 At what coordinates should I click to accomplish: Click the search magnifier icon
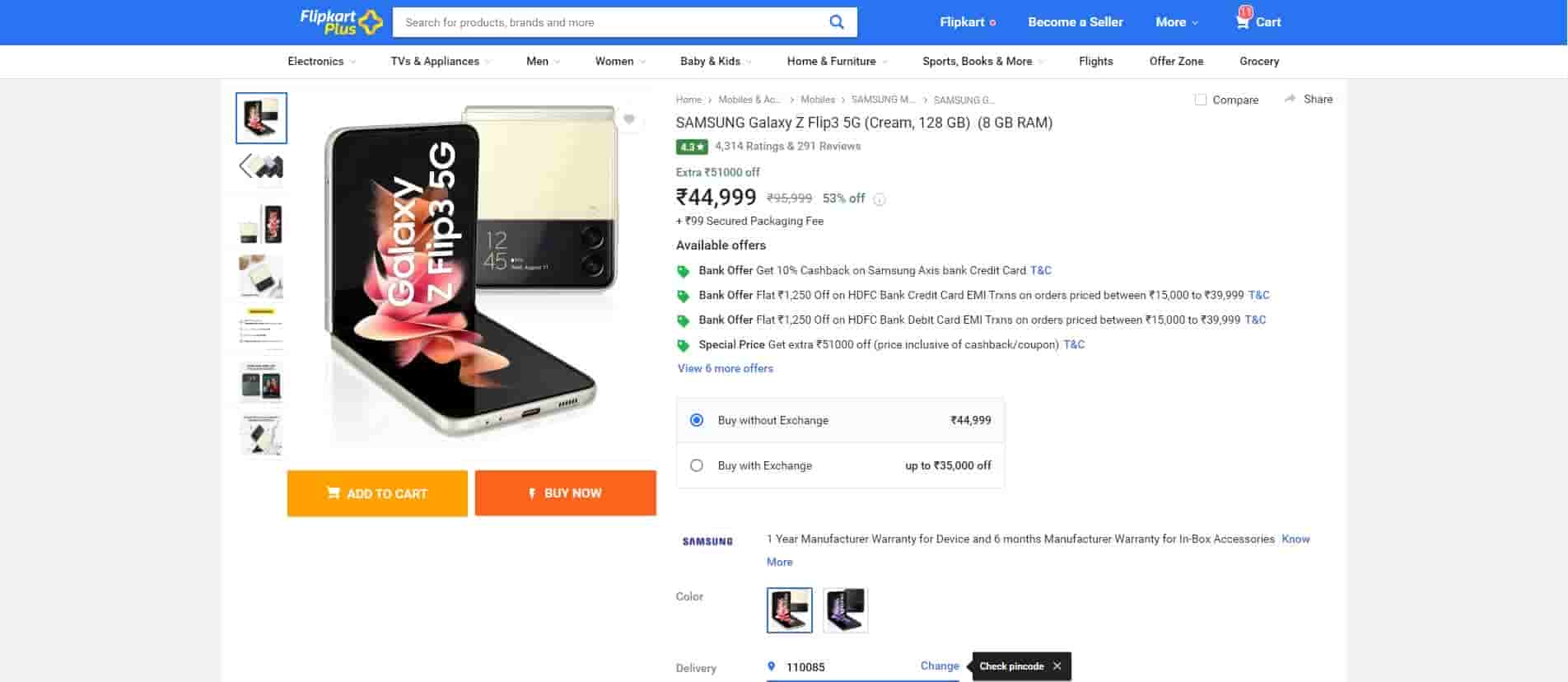(x=836, y=22)
